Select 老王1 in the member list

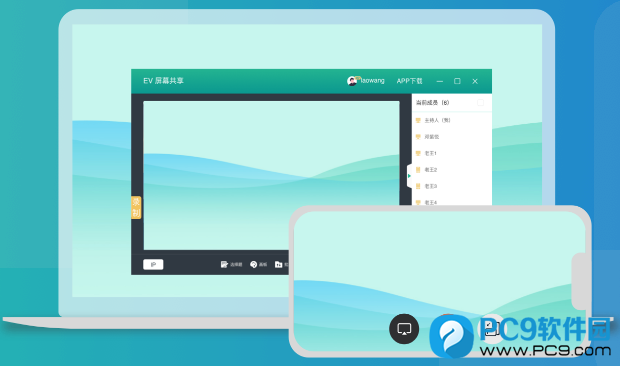coord(431,153)
